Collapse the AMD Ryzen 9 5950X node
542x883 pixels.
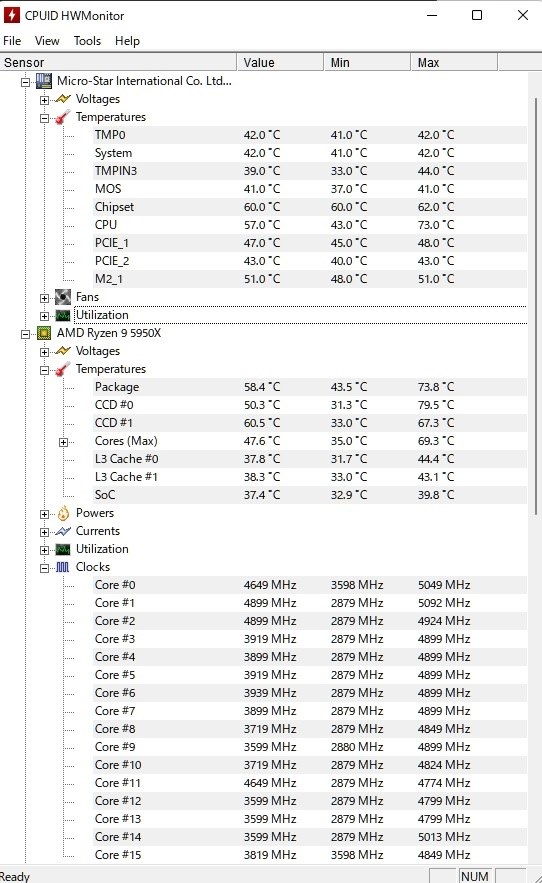(25, 335)
